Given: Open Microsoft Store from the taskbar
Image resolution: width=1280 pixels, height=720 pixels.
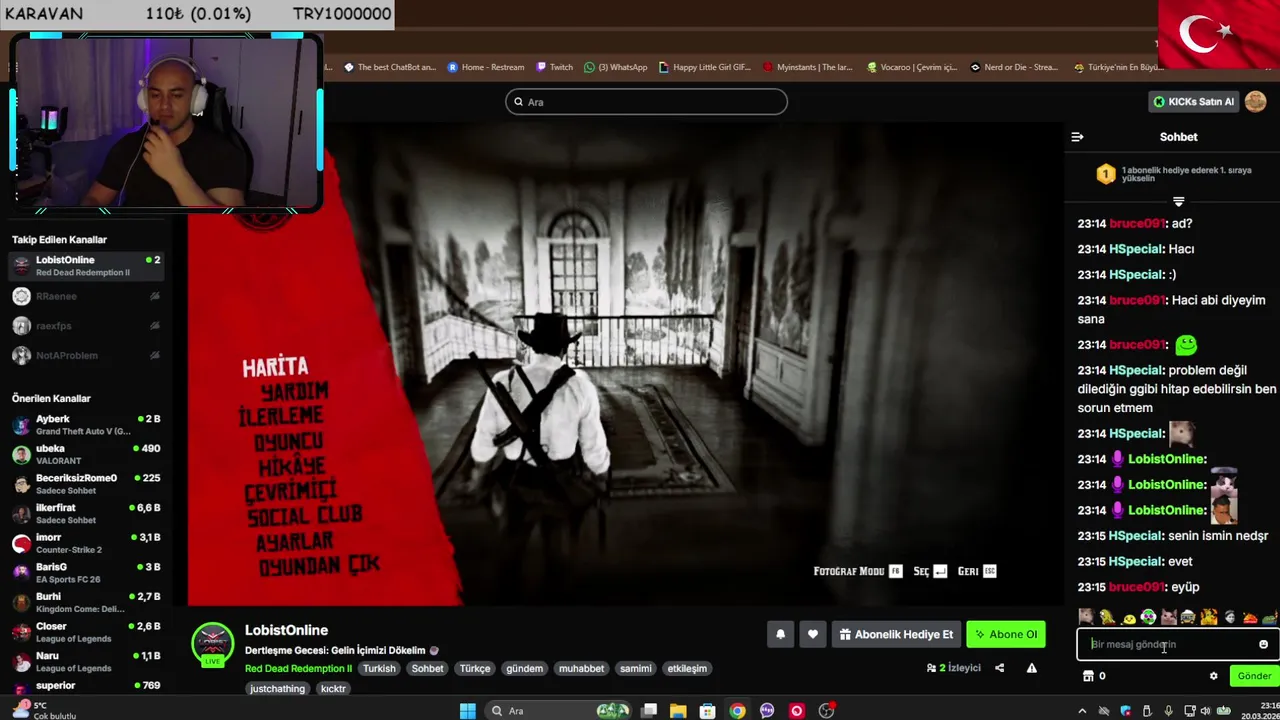Looking at the screenshot, I should (708, 711).
